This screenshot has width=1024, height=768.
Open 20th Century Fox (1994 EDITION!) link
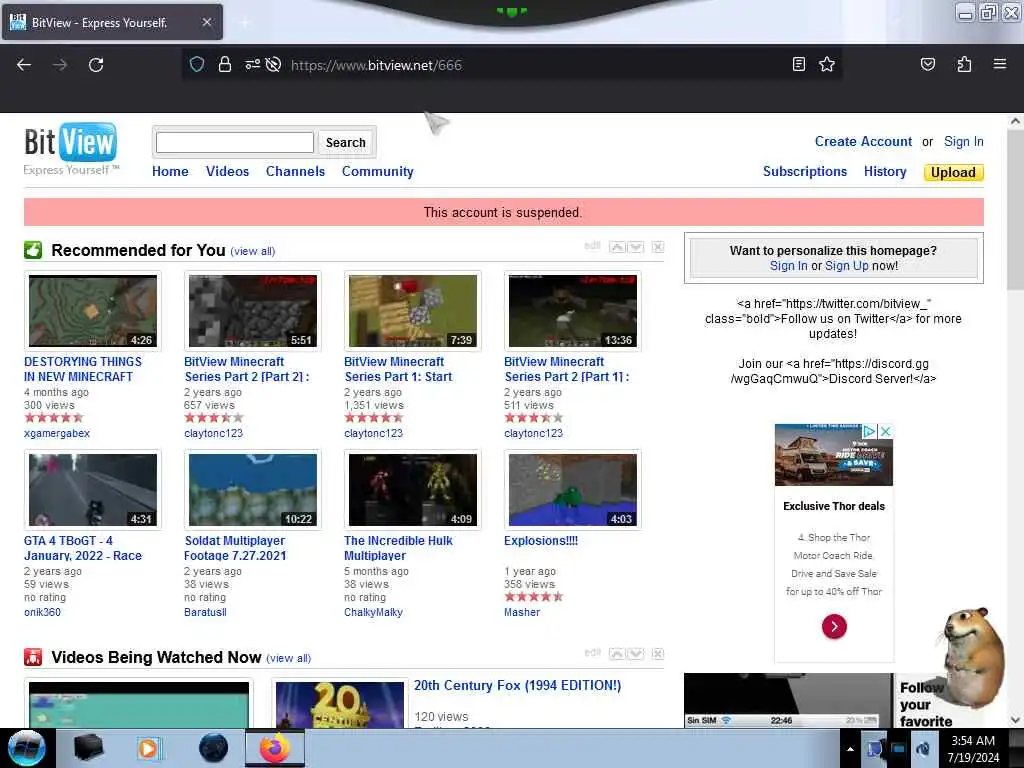(x=517, y=685)
